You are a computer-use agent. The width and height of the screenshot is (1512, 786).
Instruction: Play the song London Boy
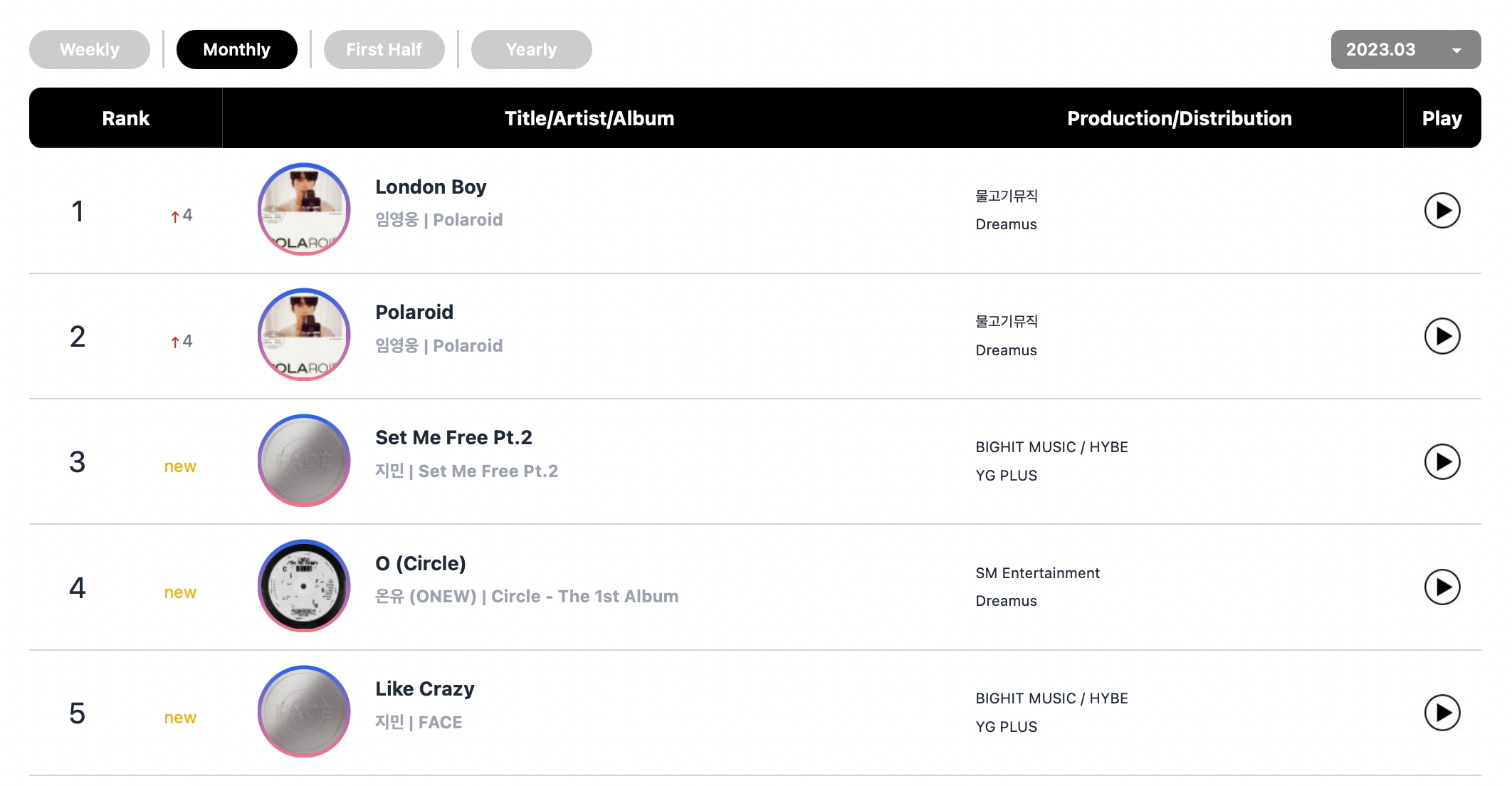pos(1442,211)
